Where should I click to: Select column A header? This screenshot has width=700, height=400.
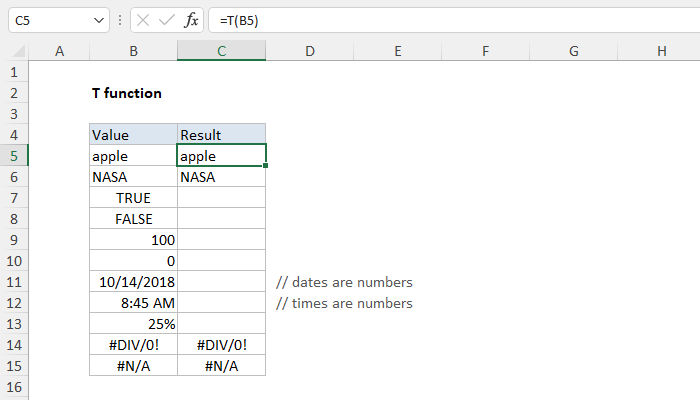[59, 51]
